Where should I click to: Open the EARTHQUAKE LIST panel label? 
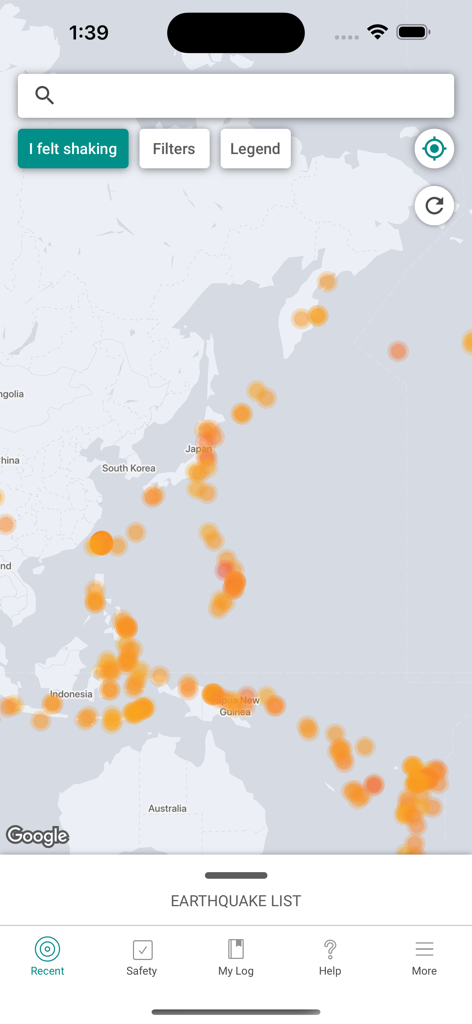pyautogui.click(x=236, y=901)
